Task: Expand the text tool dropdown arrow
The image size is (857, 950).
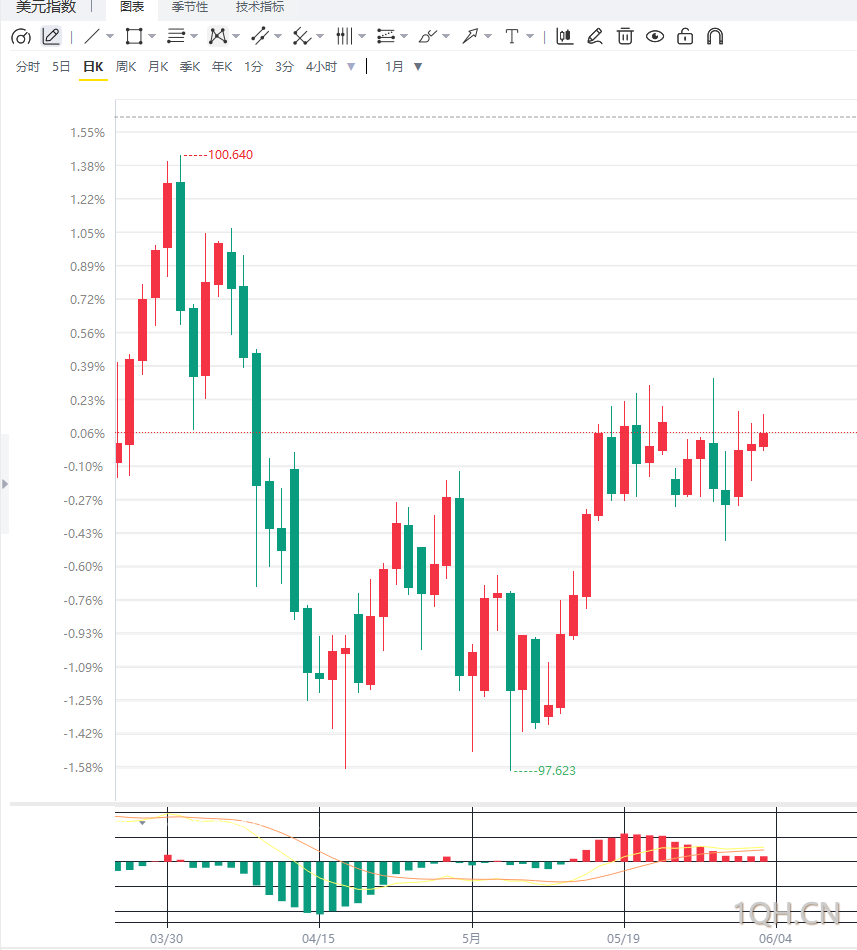Action: coord(530,36)
